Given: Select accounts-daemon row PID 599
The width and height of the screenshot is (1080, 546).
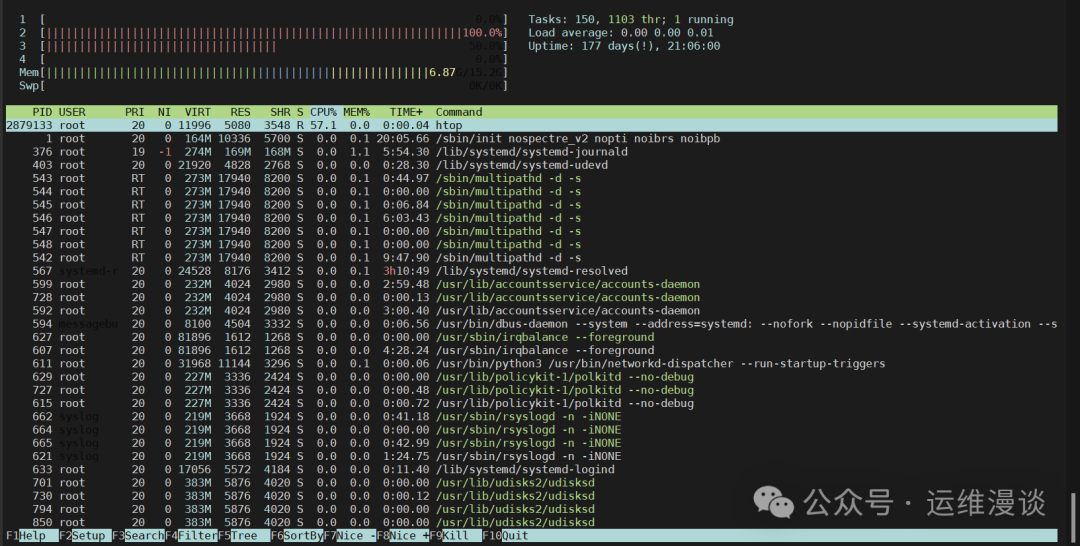Looking at the screenshot, I should coord(532,284).
